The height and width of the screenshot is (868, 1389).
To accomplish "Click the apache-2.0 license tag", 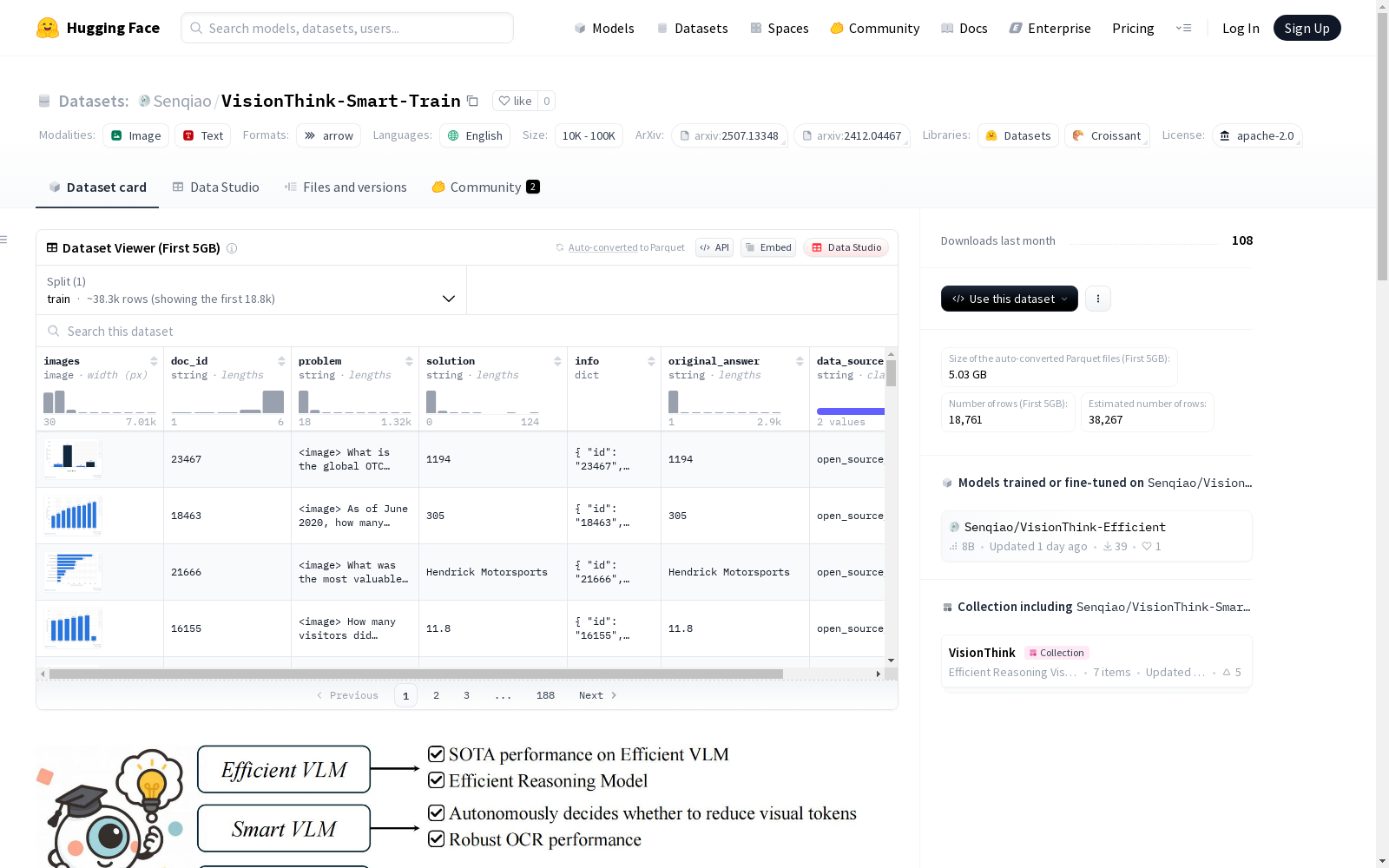I will click(1257, 135).
